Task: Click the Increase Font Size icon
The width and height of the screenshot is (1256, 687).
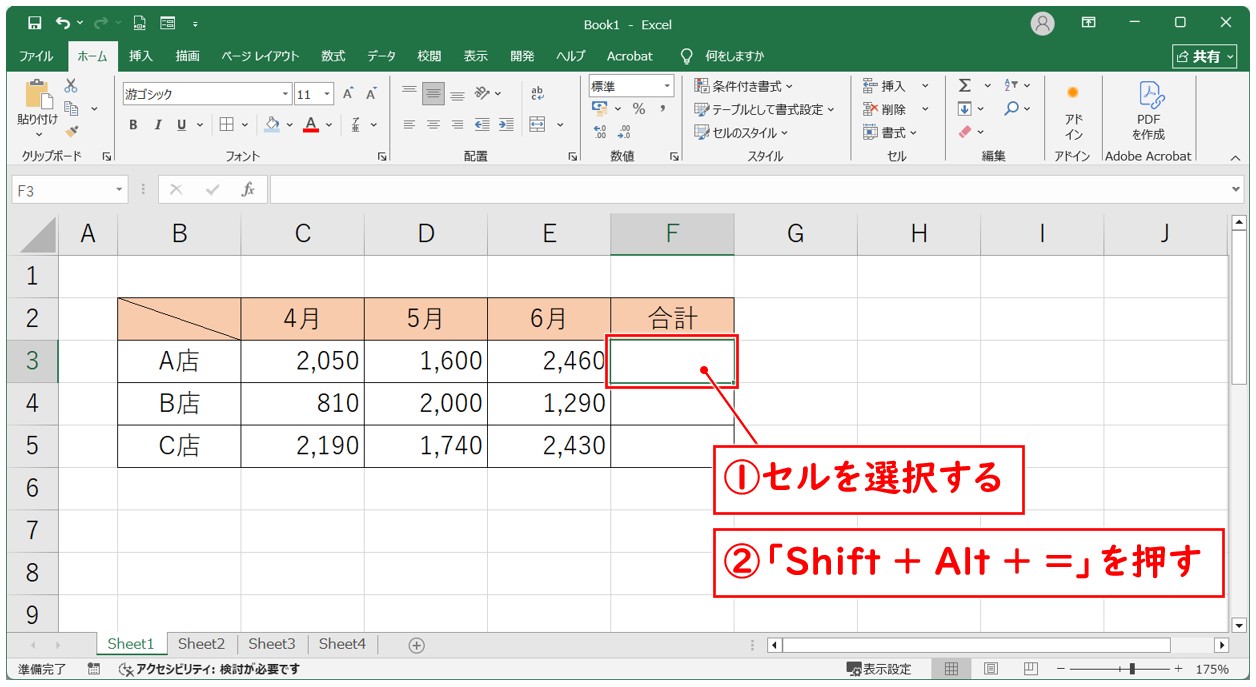Action: (349, 94)
